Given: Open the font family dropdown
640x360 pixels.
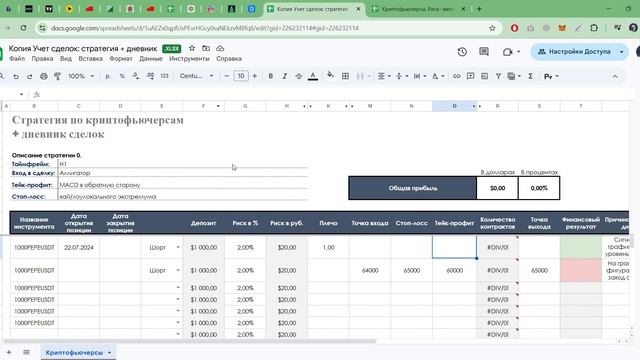Looking at the screenshot, I should point(197,76).
